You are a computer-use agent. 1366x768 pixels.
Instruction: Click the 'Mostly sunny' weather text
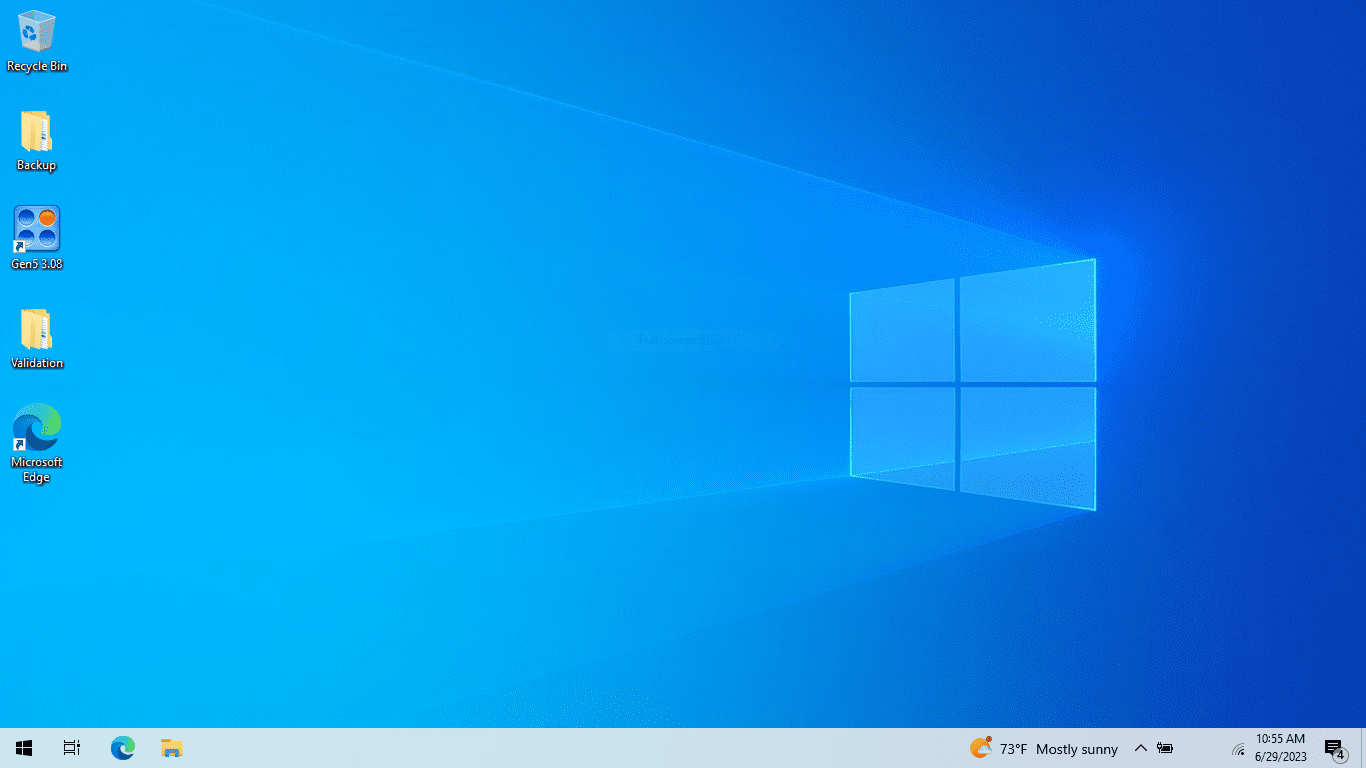[x=1077, y=749]
